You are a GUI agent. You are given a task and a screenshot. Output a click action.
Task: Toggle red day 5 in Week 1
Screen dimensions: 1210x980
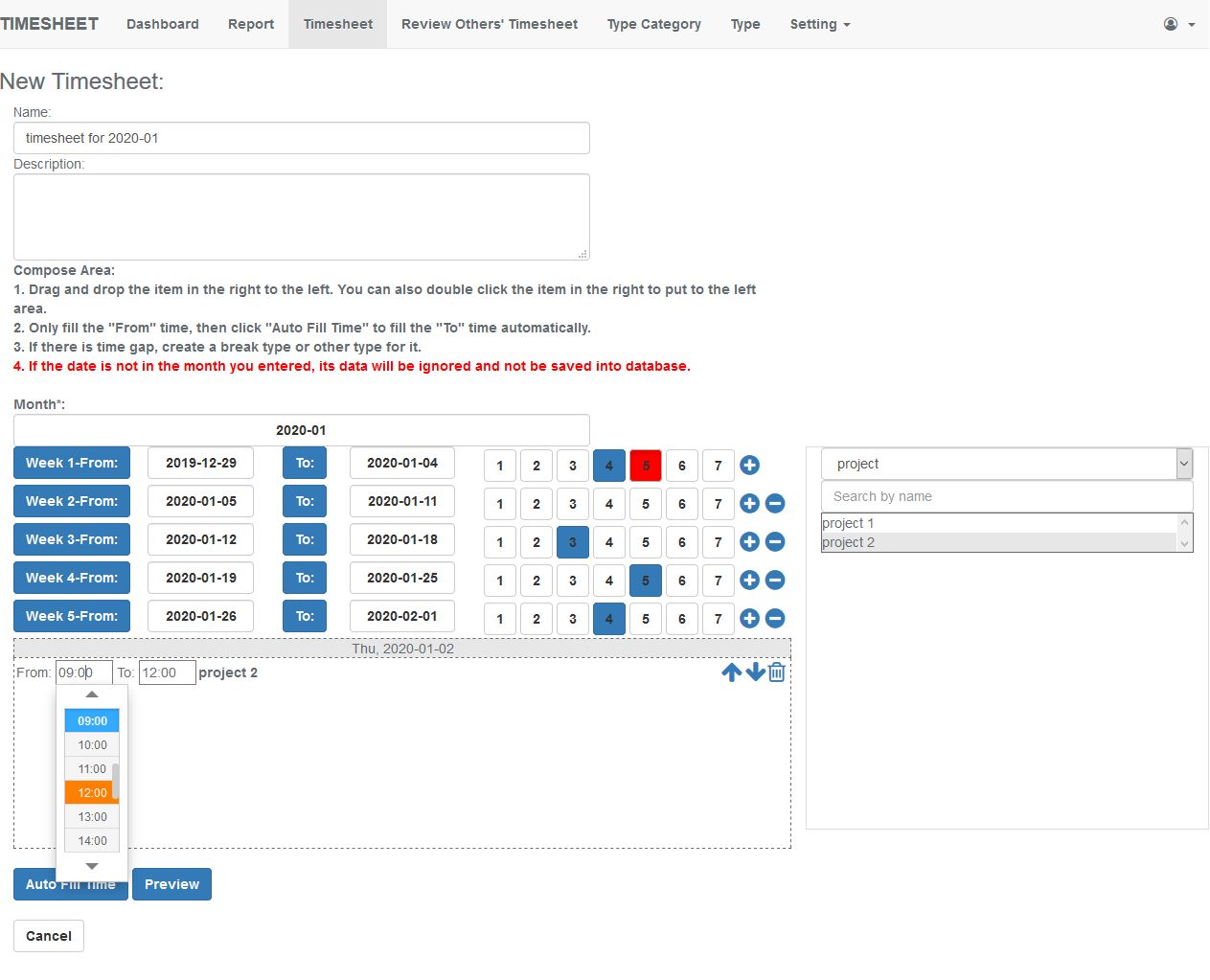click(646, 466)
